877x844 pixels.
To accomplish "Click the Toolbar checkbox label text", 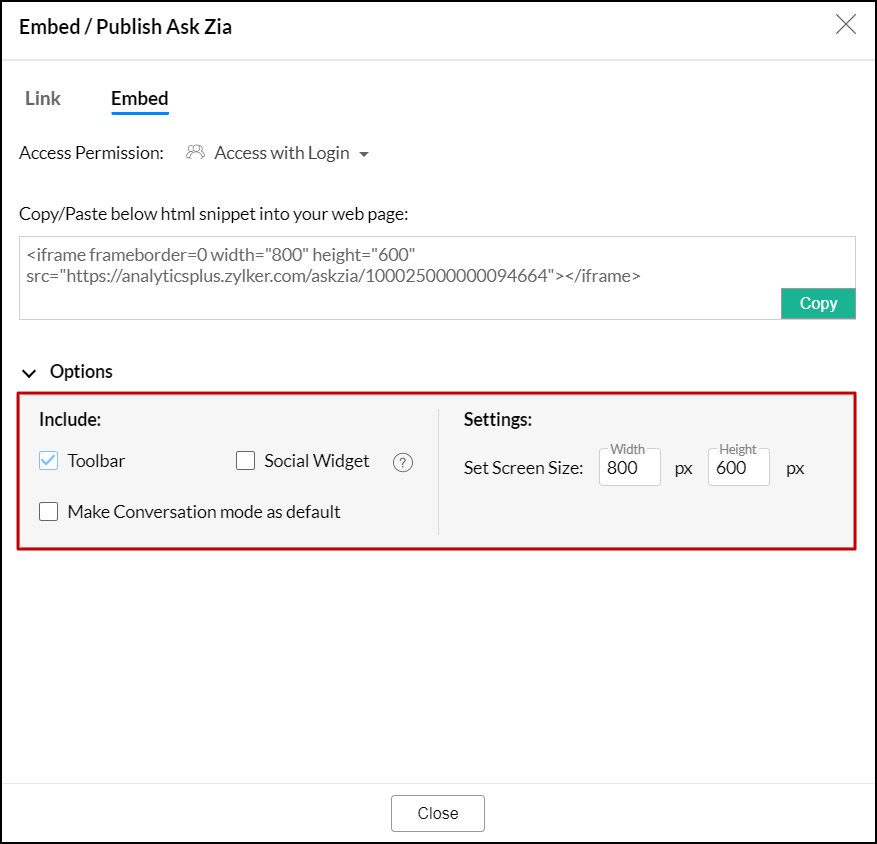I will pos(96,461).
